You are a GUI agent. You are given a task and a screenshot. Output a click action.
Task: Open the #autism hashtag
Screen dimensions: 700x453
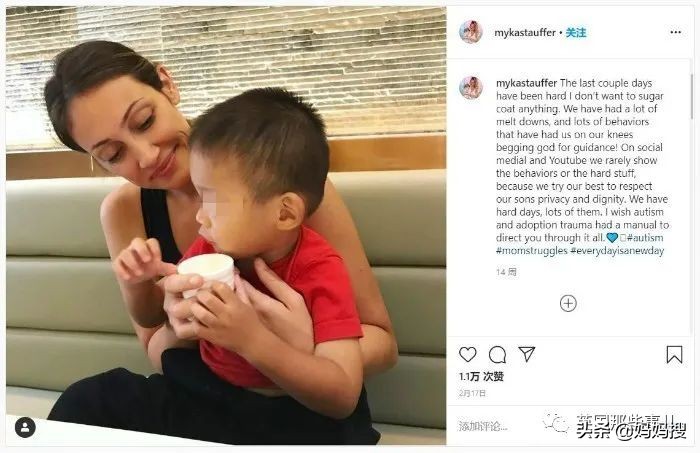coord(645,237)
